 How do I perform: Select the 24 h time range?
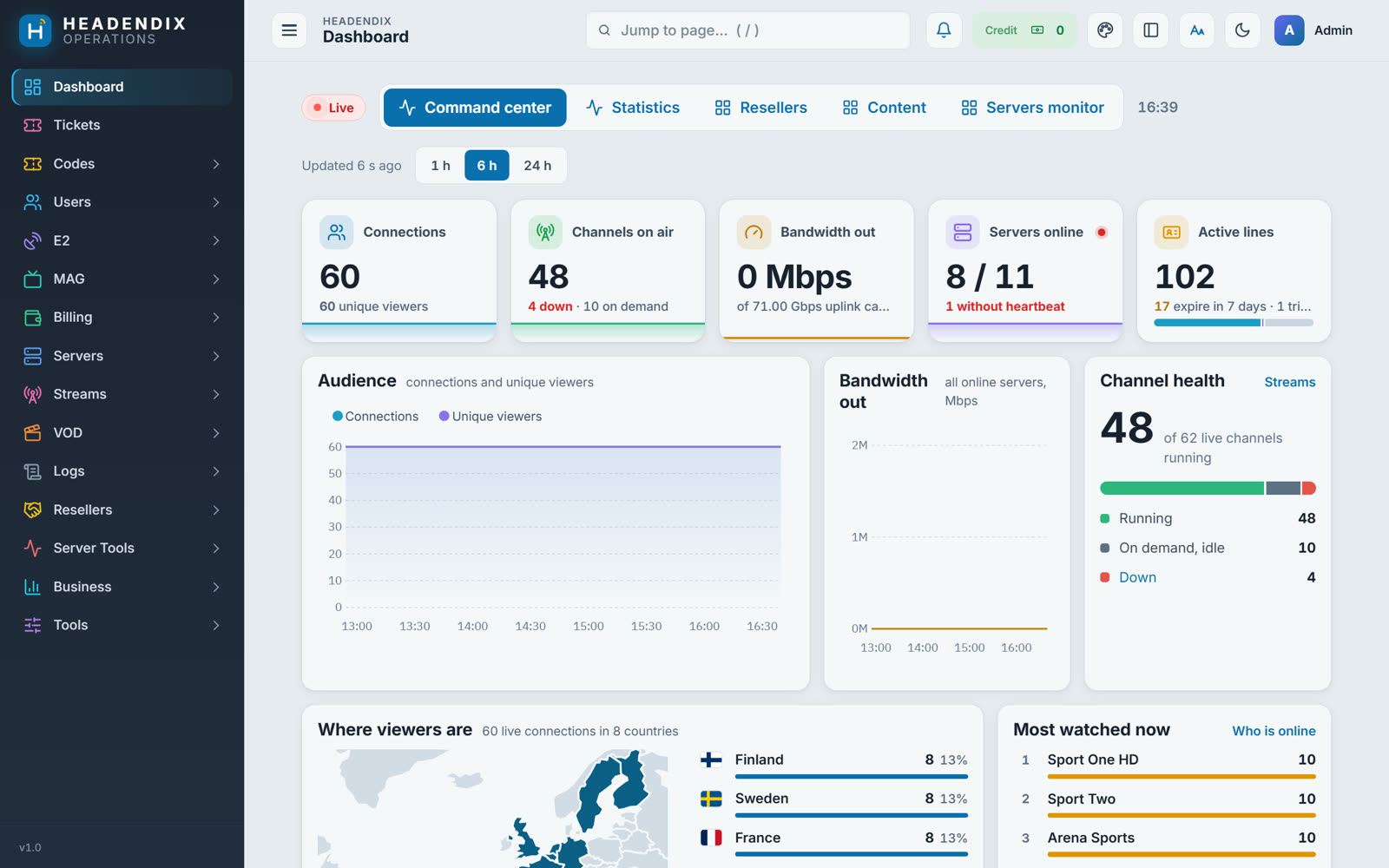click(537, 165)
